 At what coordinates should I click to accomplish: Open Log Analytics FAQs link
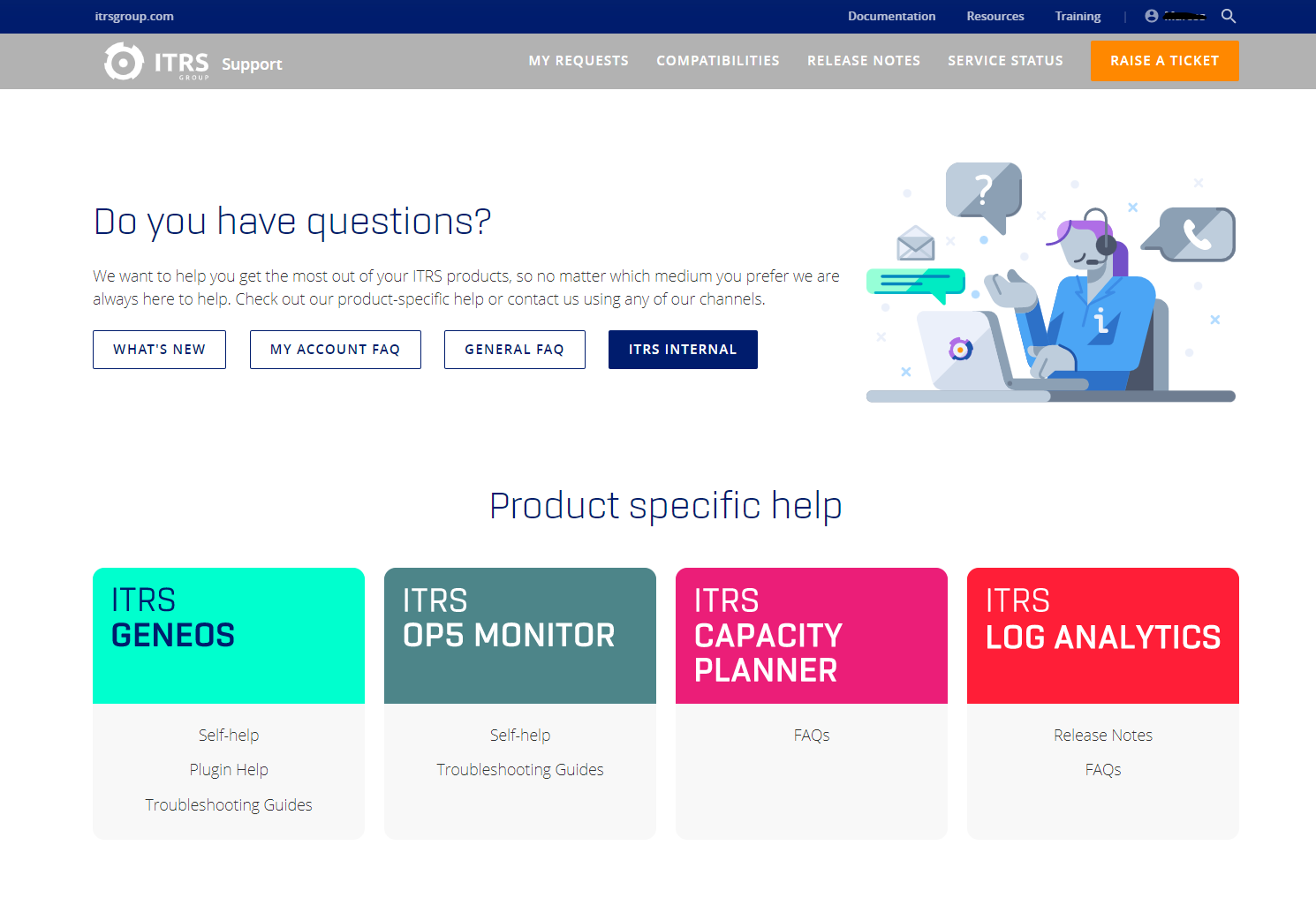tap(1103, 770)
